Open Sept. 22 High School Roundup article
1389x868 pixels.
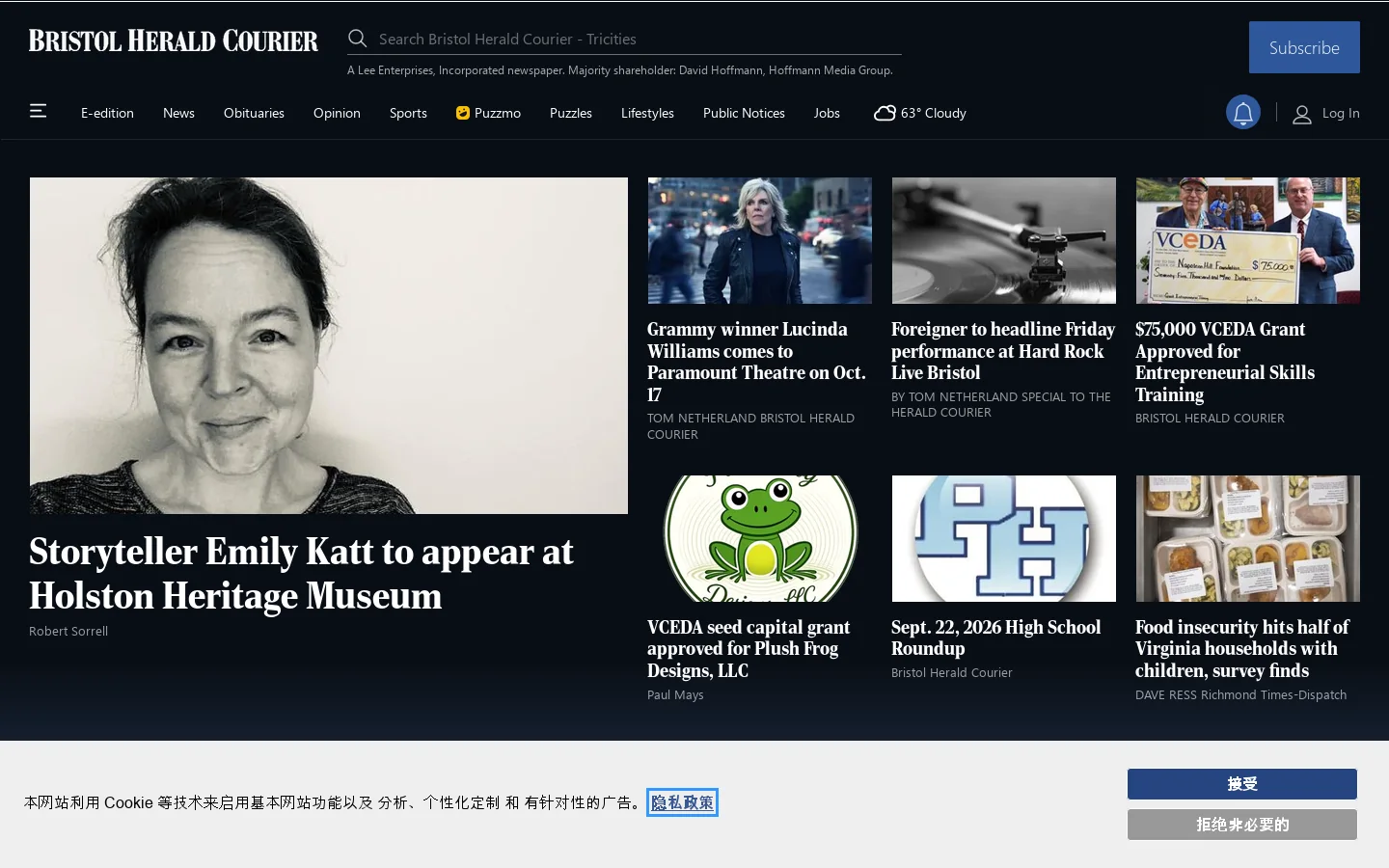pos(995,637)
